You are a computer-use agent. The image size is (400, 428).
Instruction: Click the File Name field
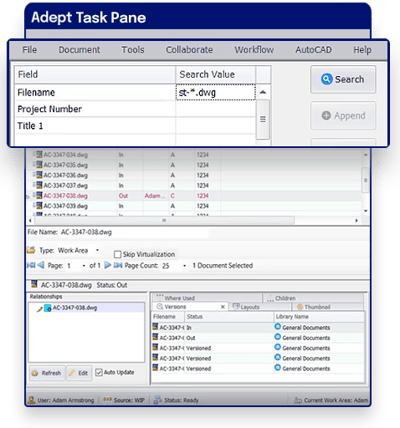coord(135,232)
